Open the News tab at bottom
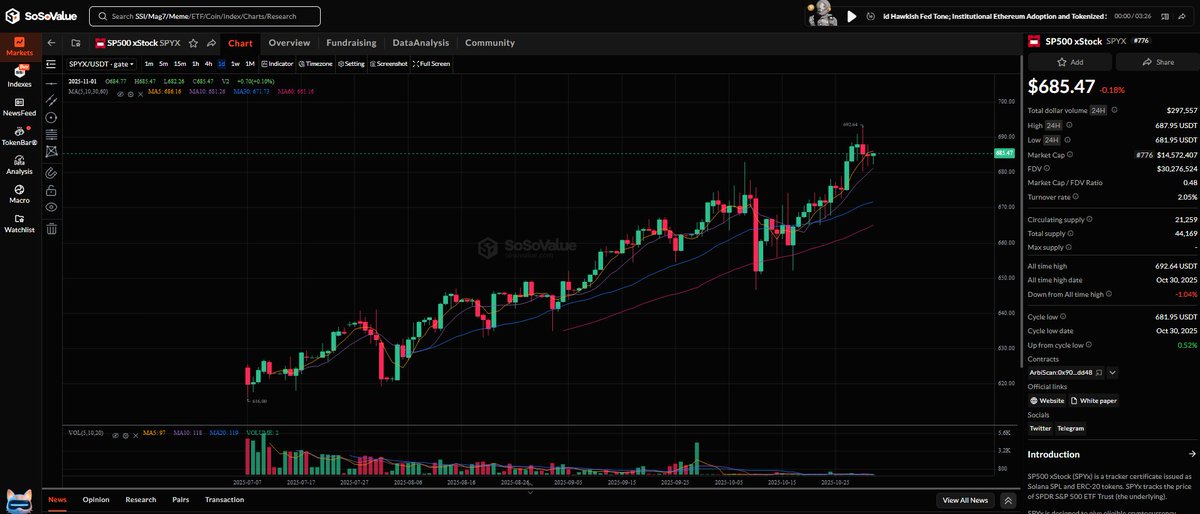Screen dimensions: 1200x514 tap(57, 499)
